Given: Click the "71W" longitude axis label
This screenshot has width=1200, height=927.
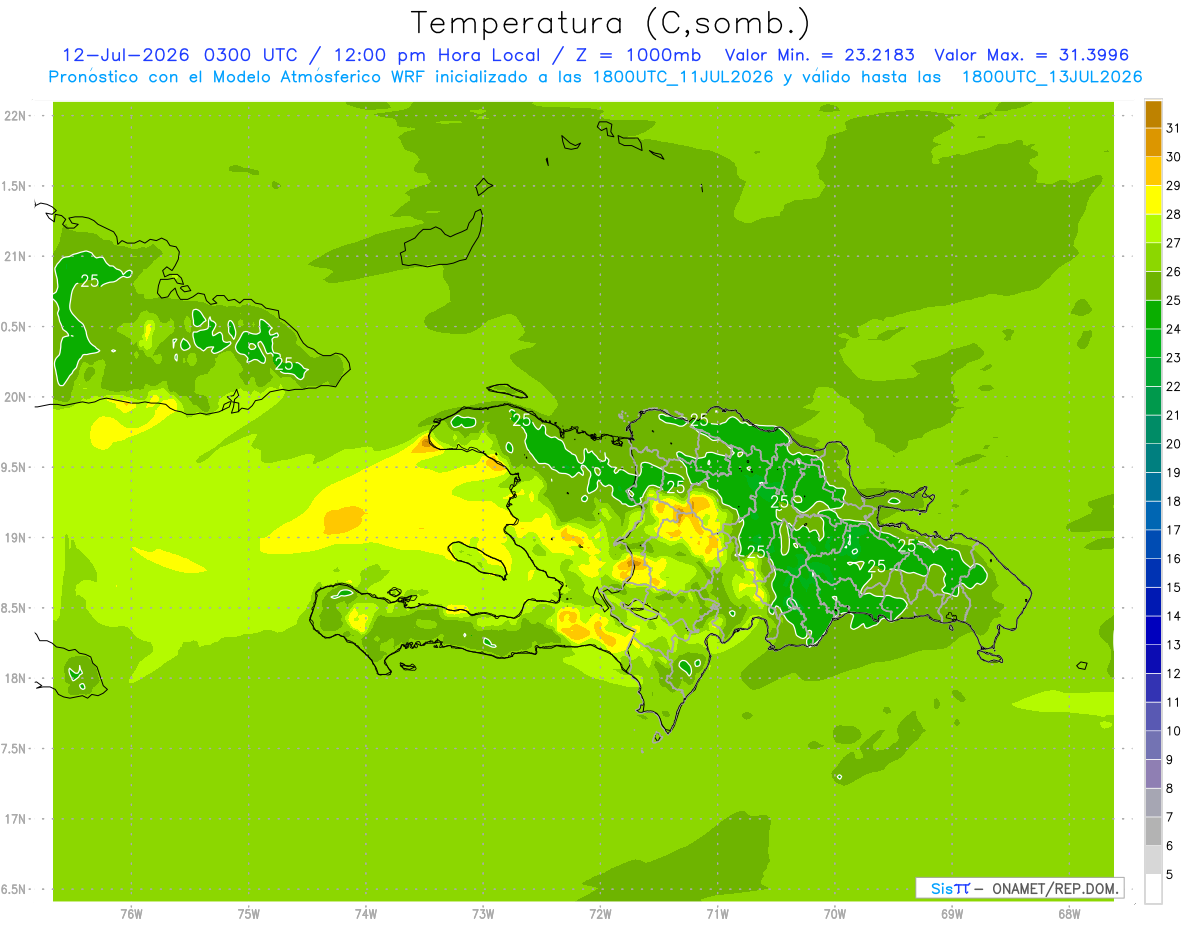Looking at the screenshot, I should 717,914.
